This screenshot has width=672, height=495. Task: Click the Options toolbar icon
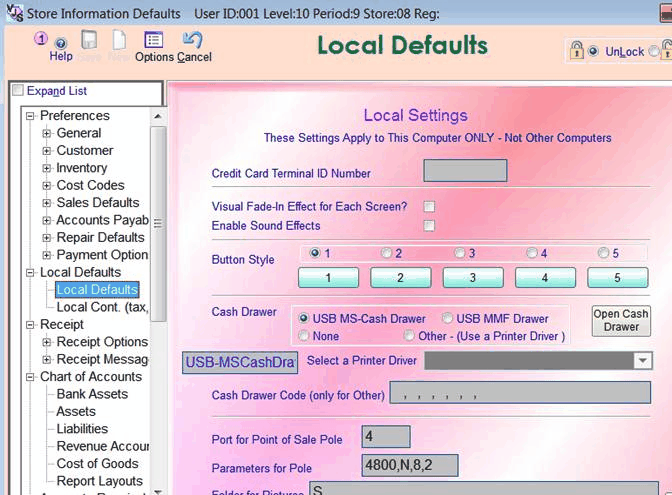coord(153,40)
